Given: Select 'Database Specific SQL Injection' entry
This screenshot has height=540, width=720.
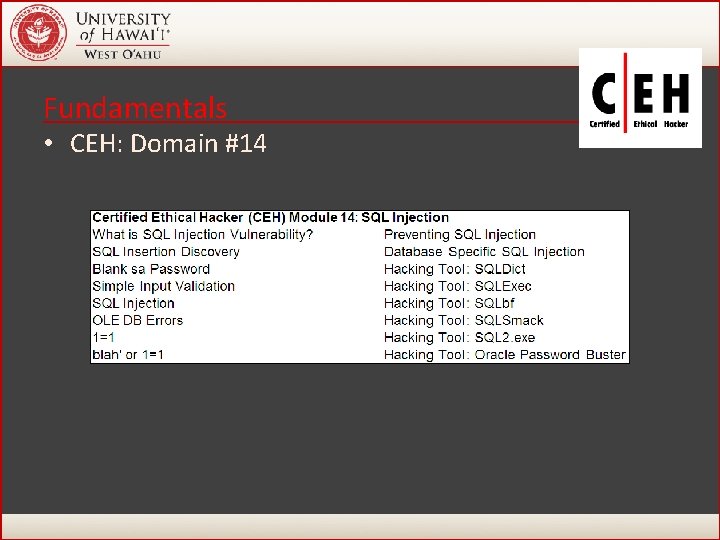Looking at the screenshot, I should (x=484, y=252).
